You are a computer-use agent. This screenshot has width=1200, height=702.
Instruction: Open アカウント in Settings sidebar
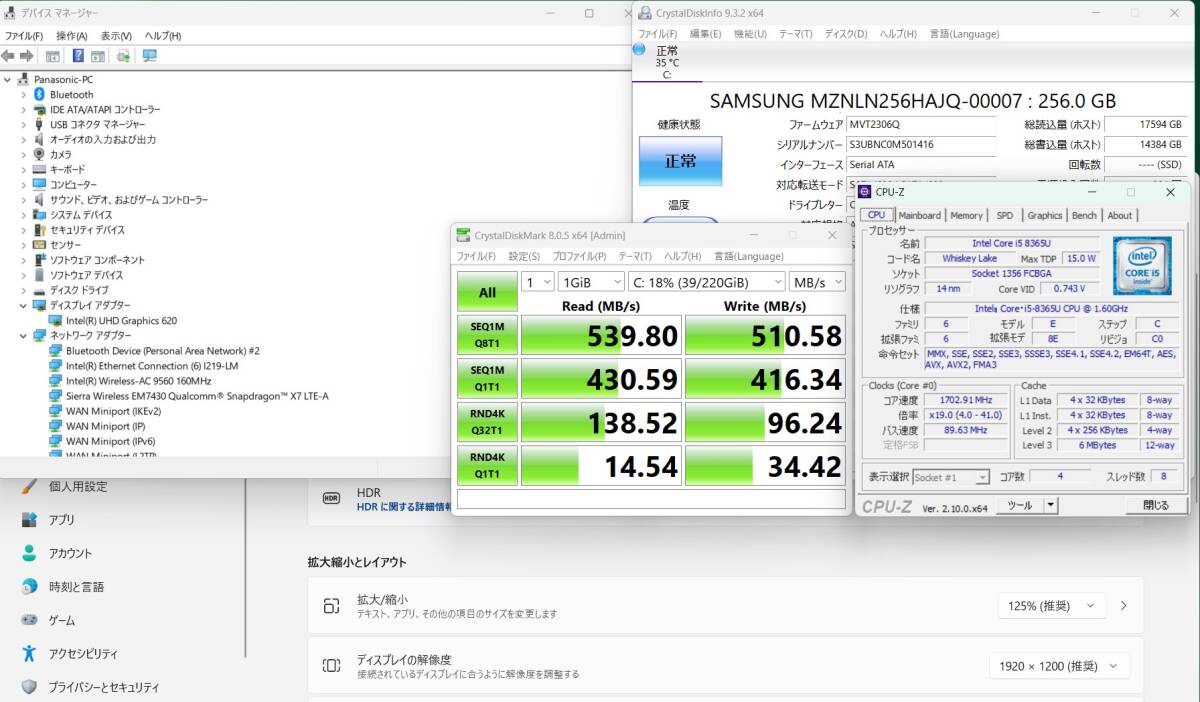[x=70, y=554]
